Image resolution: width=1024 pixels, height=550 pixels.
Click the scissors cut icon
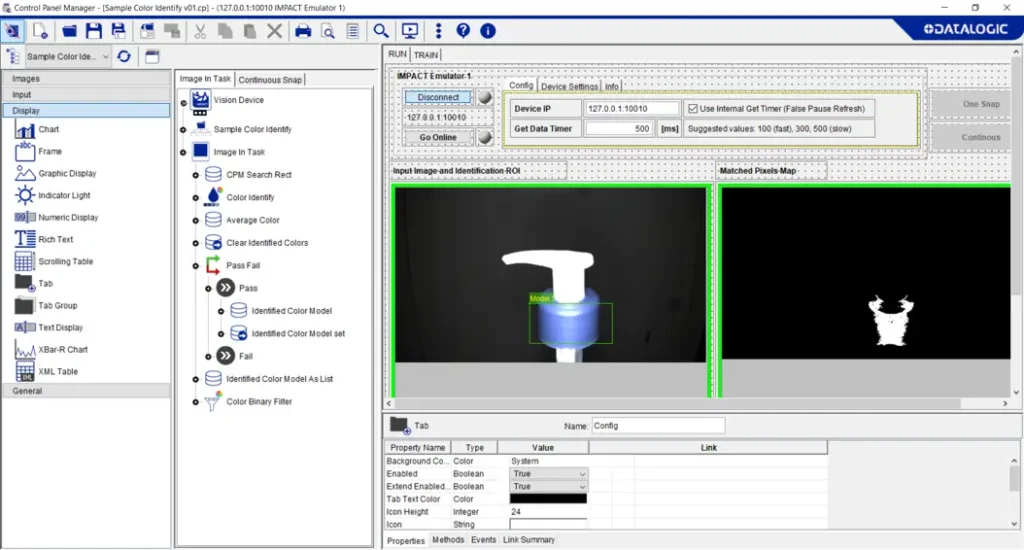pyautogui.click(x=200, y=31)
